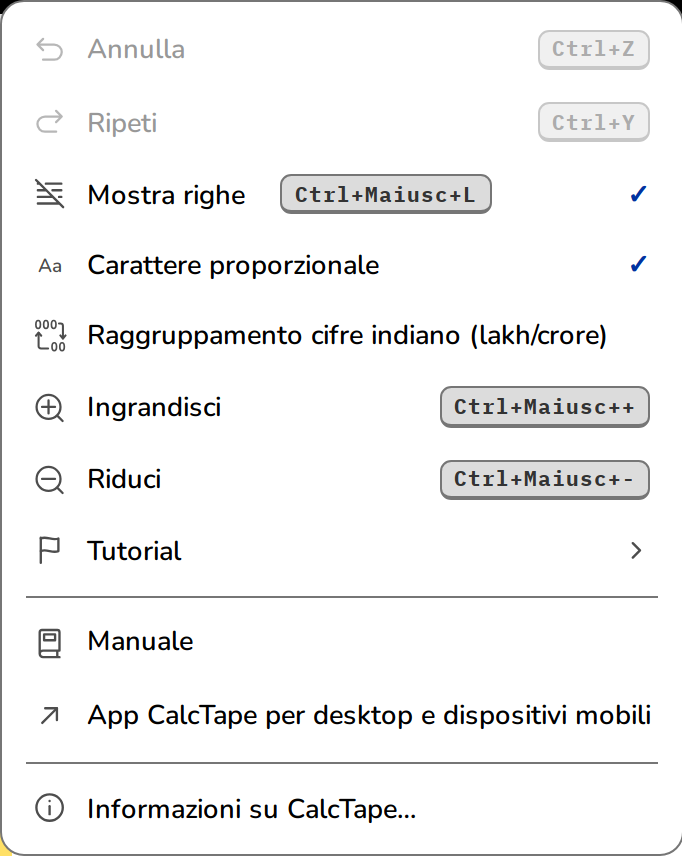Click the Ctrl+Maiusc+L shortcut badge
The width and height of the screenshot is (682, 856).
tap(386, 194)
